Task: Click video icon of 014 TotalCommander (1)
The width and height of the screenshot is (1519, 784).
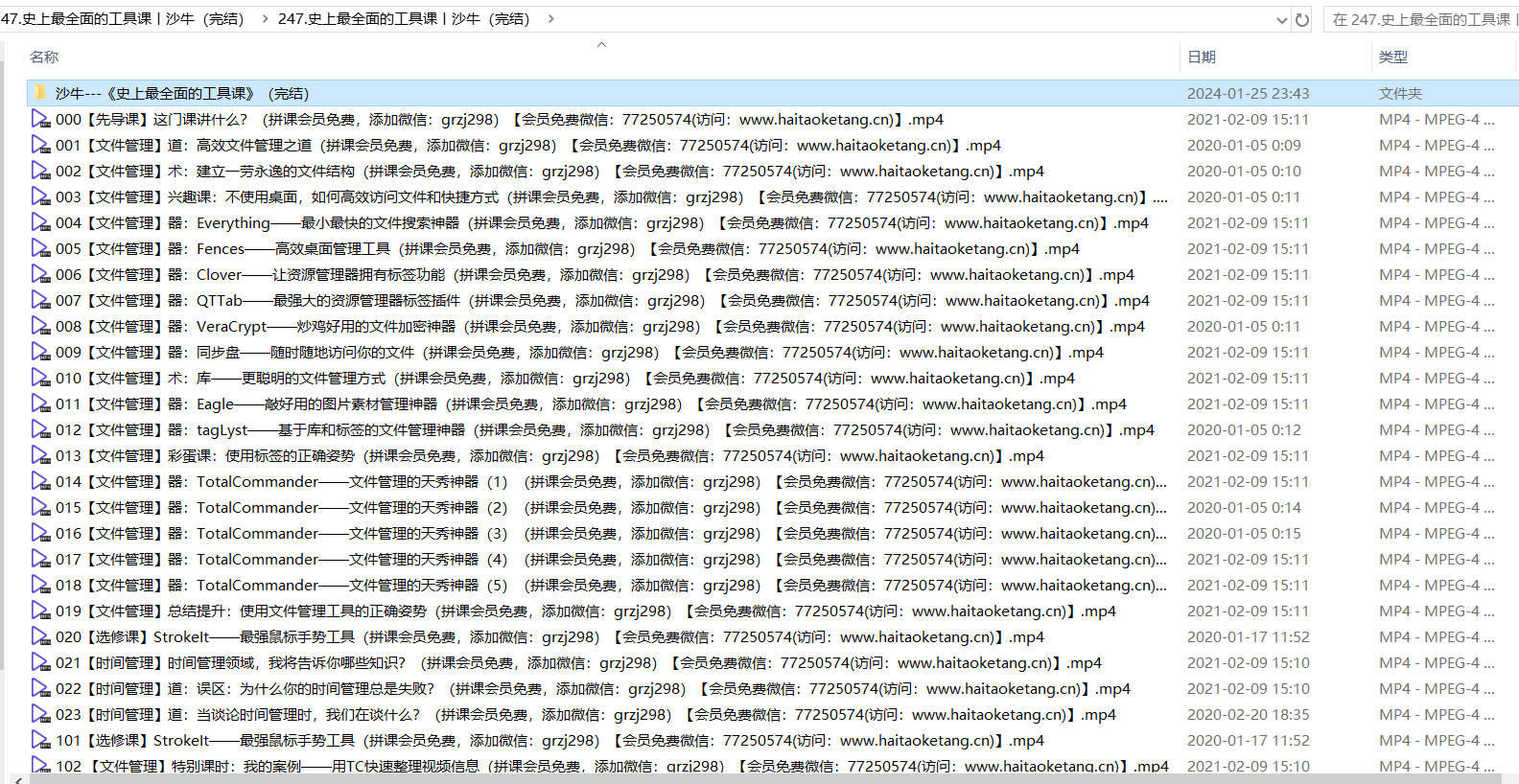Action: pos(40,481)
